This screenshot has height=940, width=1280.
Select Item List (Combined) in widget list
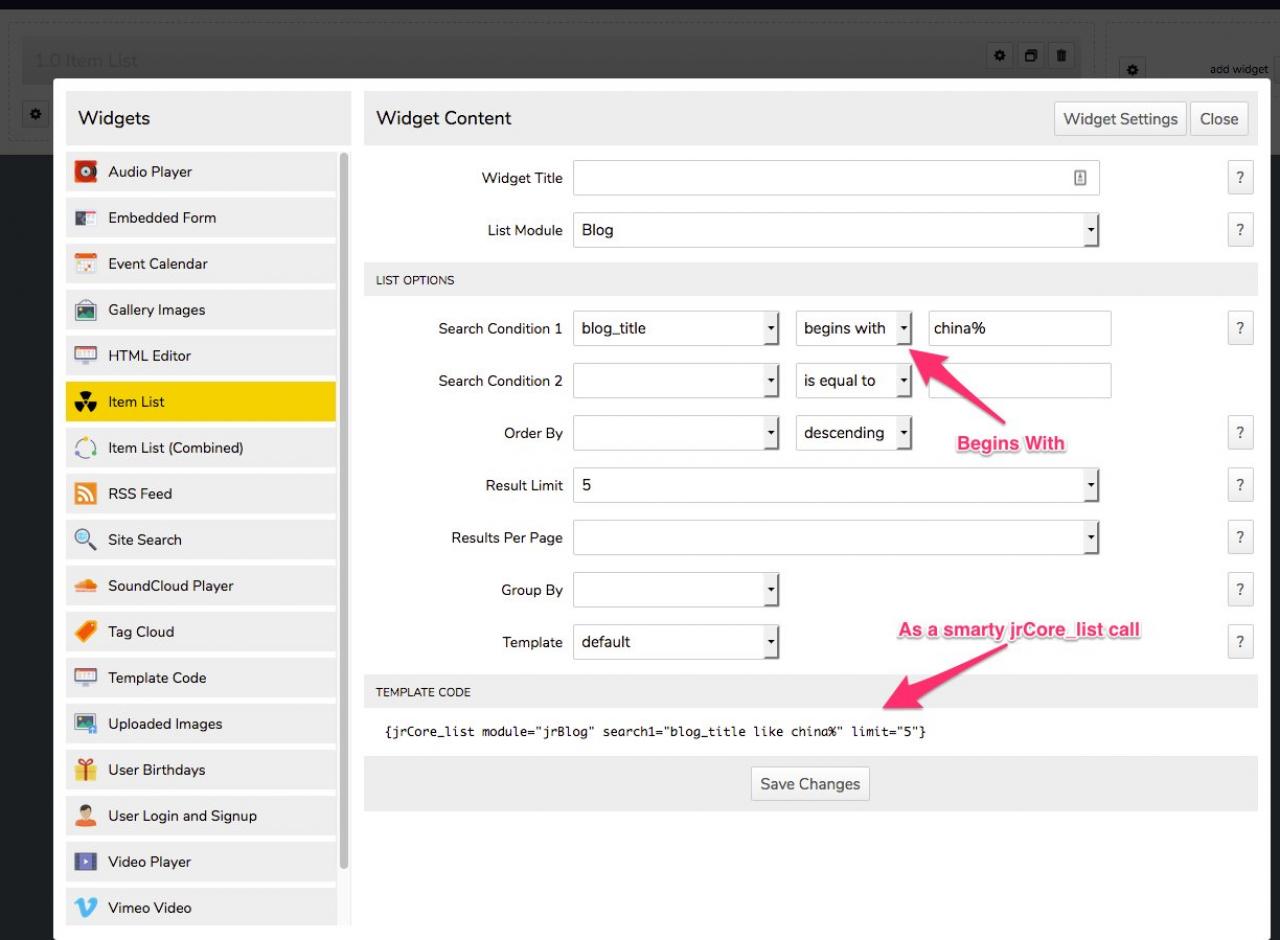tap(175, 448)
